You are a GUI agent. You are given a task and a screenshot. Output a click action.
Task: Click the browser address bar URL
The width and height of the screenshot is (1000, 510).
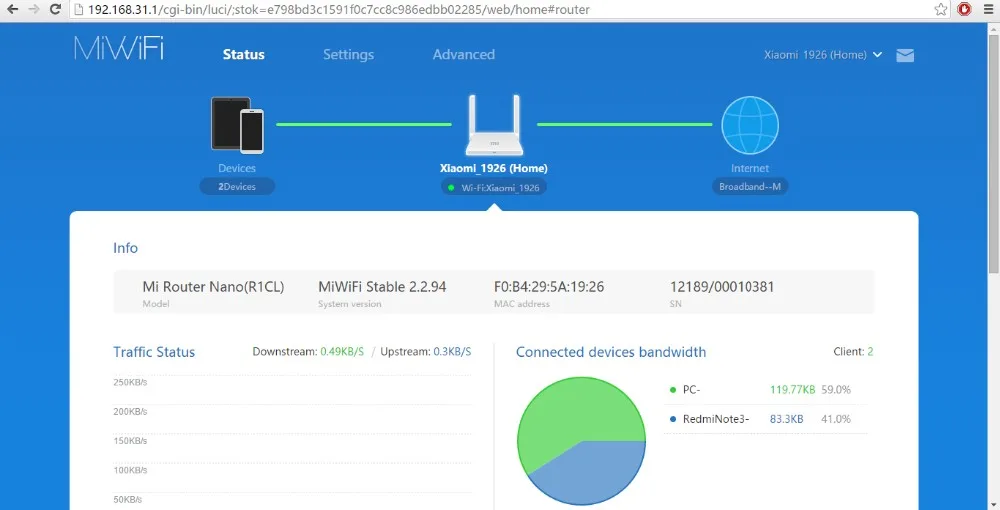click(x=339, y=10)
